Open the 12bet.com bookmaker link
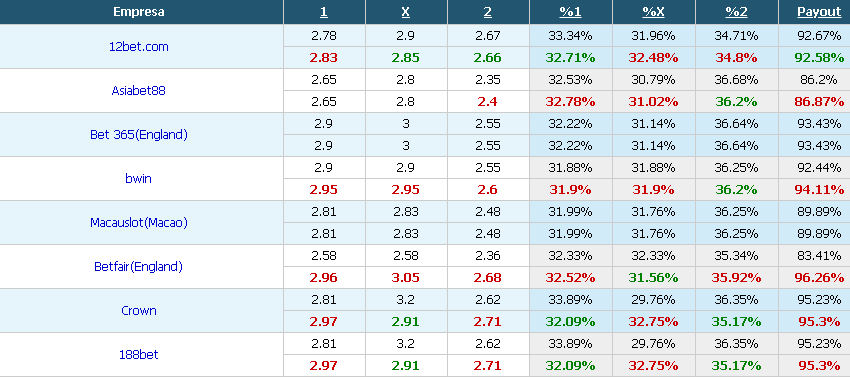Image resolution: width=850 pixels, height=377 pixels. tap(139, 47)
